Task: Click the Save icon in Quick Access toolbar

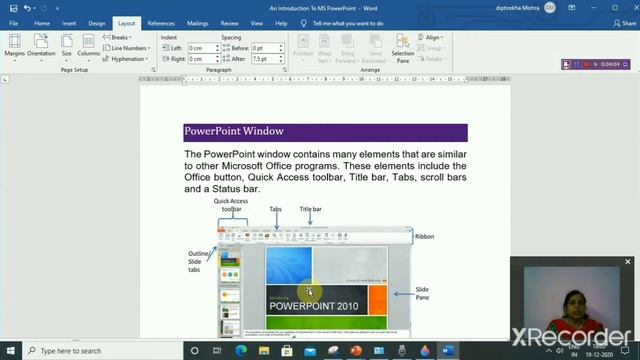Action: click(13, 8)
